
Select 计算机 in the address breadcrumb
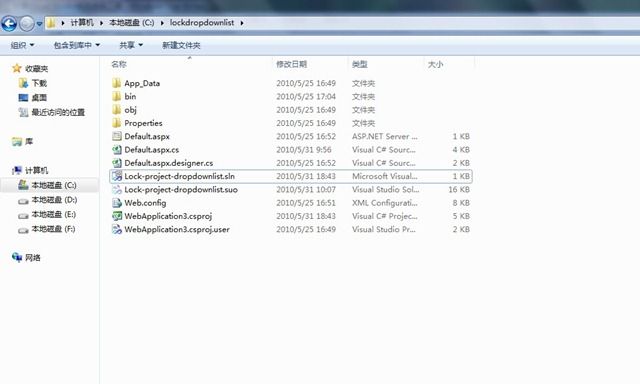[82, 22]
